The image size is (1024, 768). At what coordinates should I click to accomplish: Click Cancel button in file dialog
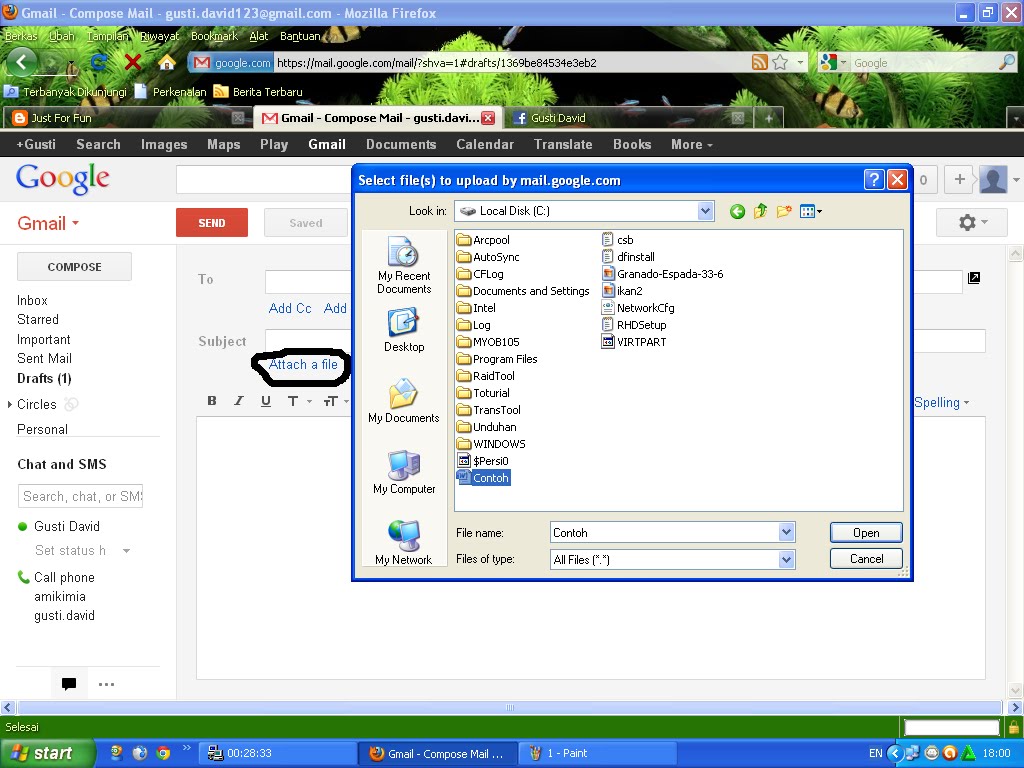point(866,558)
